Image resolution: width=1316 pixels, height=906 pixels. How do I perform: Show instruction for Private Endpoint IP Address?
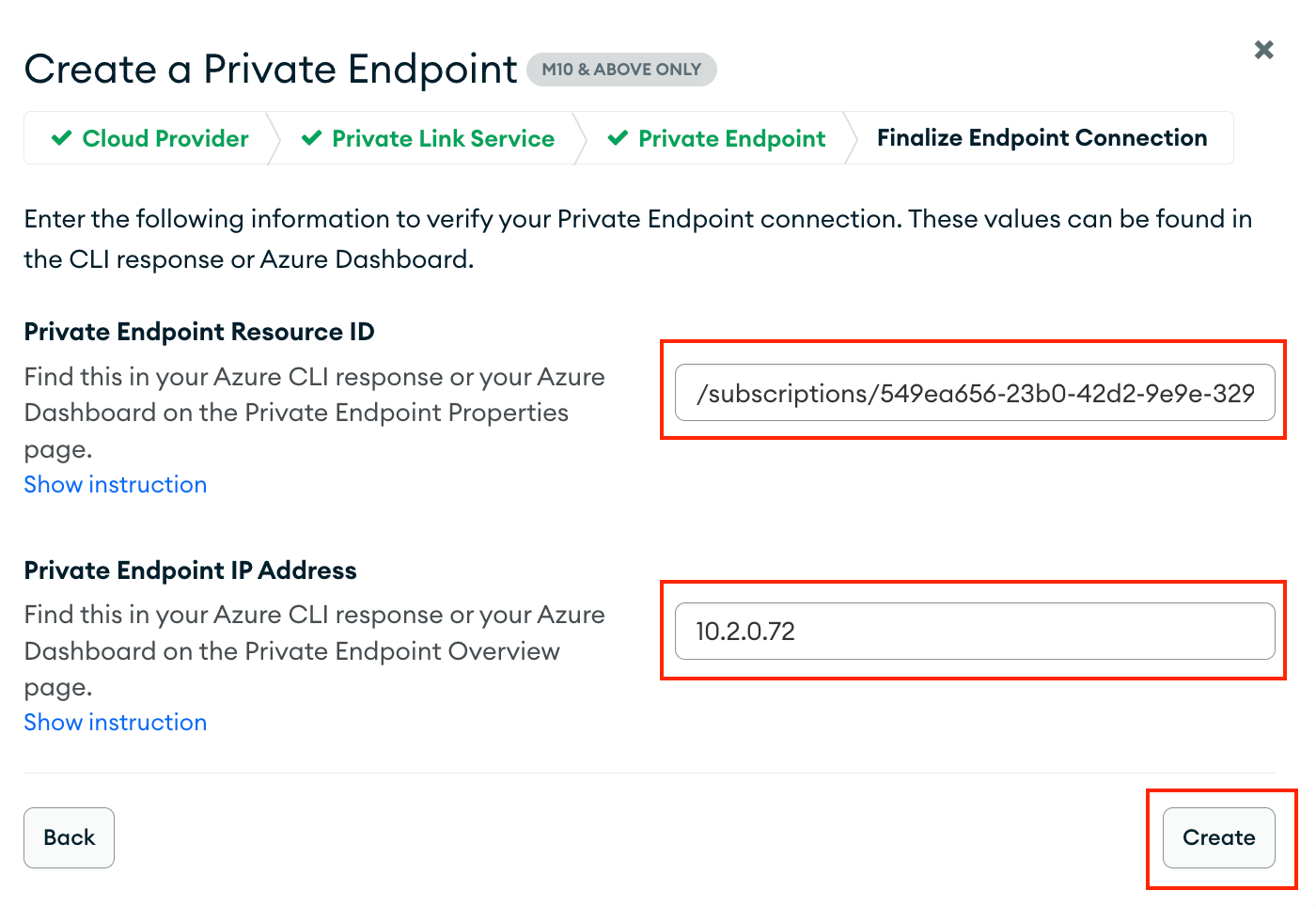pyautogui.click(x=115, y=722)
